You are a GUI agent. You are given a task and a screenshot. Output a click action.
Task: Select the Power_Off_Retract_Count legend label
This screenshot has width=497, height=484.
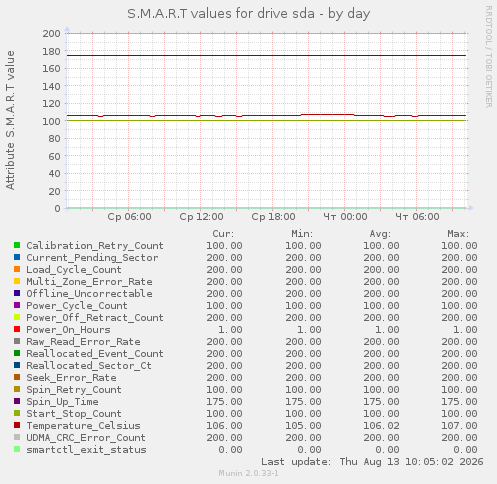click(95, 318)
